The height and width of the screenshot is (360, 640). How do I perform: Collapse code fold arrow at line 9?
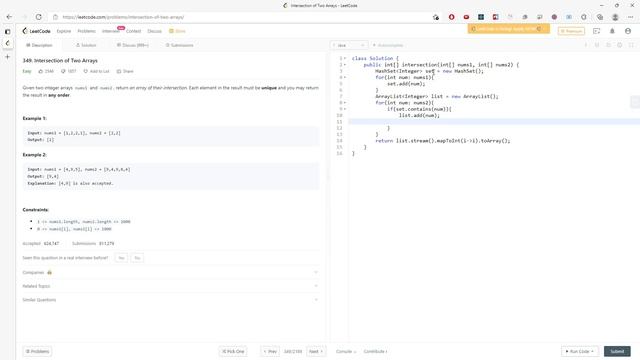pos(345,109)
